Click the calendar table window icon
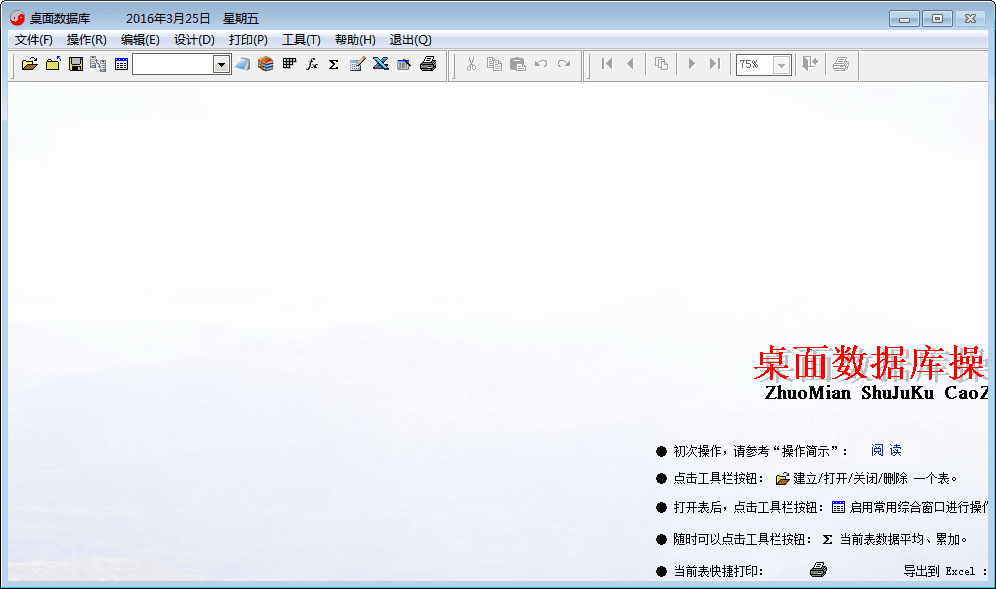This screenshot has width=996, height=589. pos(121,64)
